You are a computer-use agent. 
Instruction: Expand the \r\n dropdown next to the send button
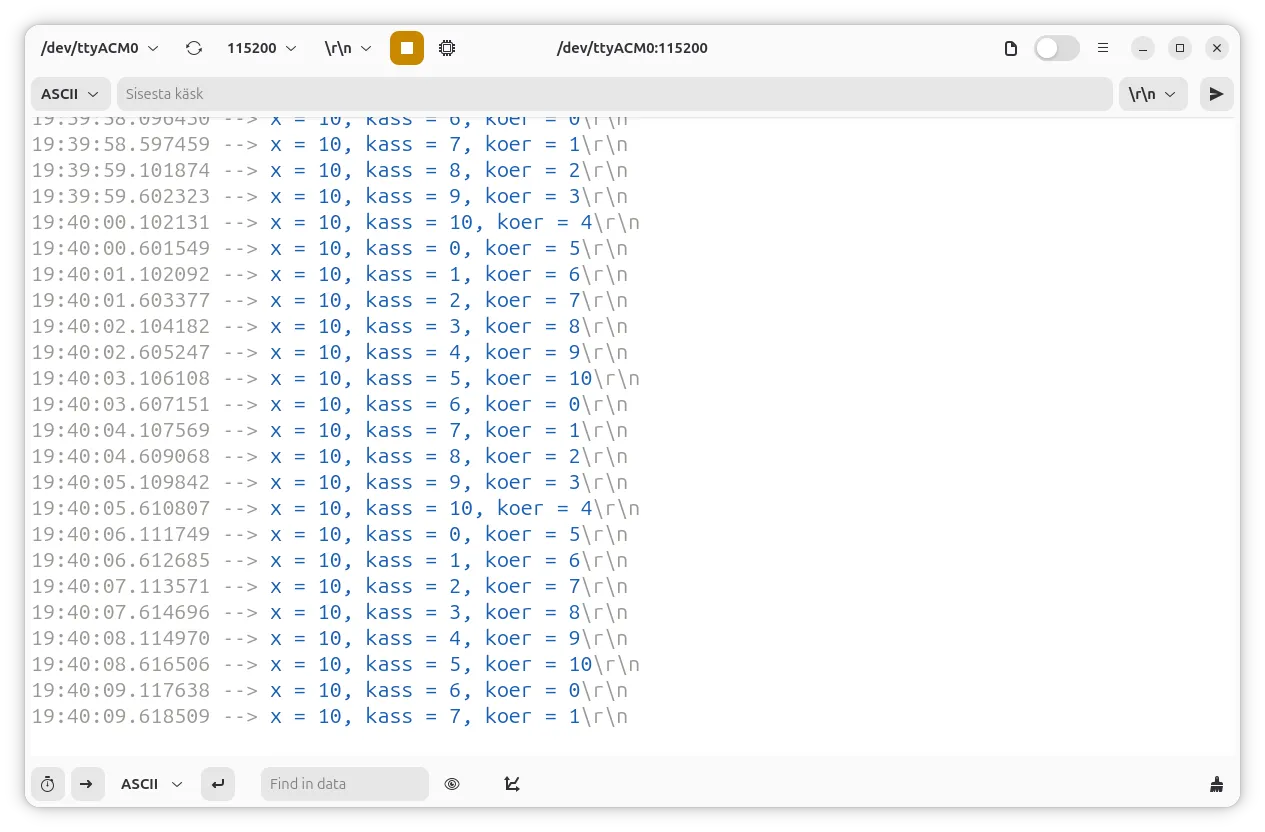(x=1153, y=94)
